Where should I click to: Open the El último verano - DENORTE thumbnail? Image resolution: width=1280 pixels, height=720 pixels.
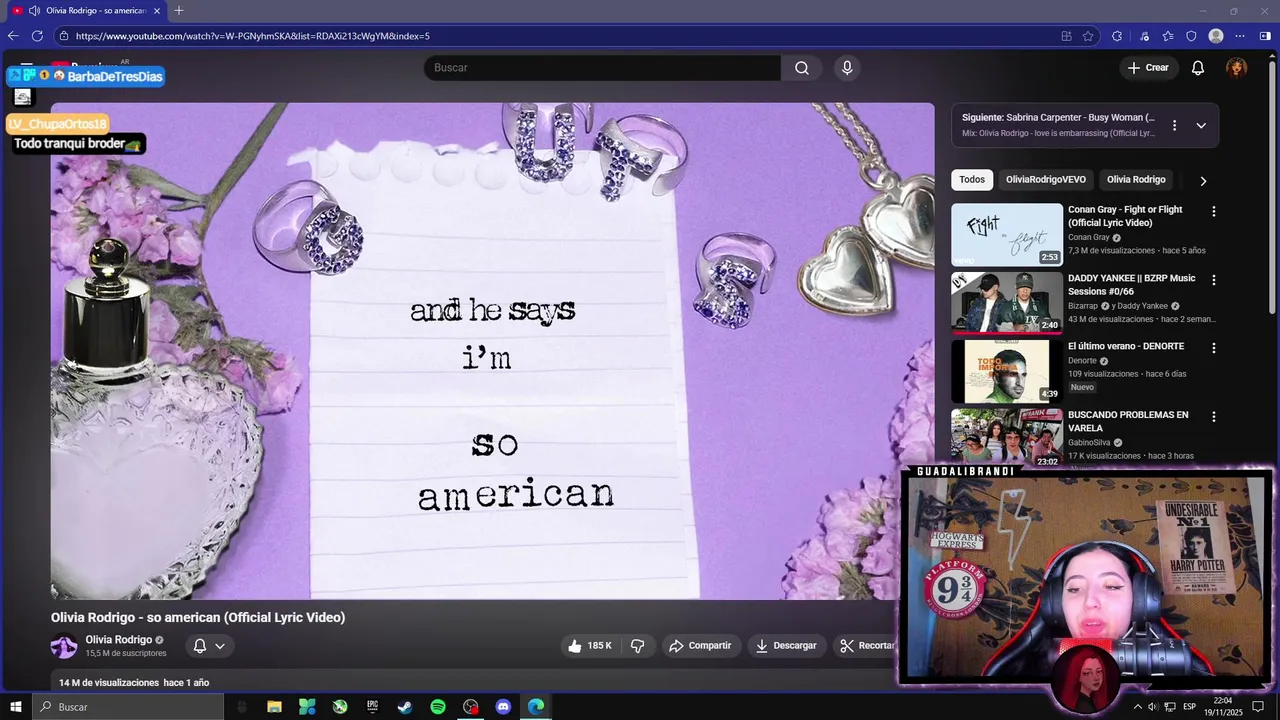point(1007,371)
